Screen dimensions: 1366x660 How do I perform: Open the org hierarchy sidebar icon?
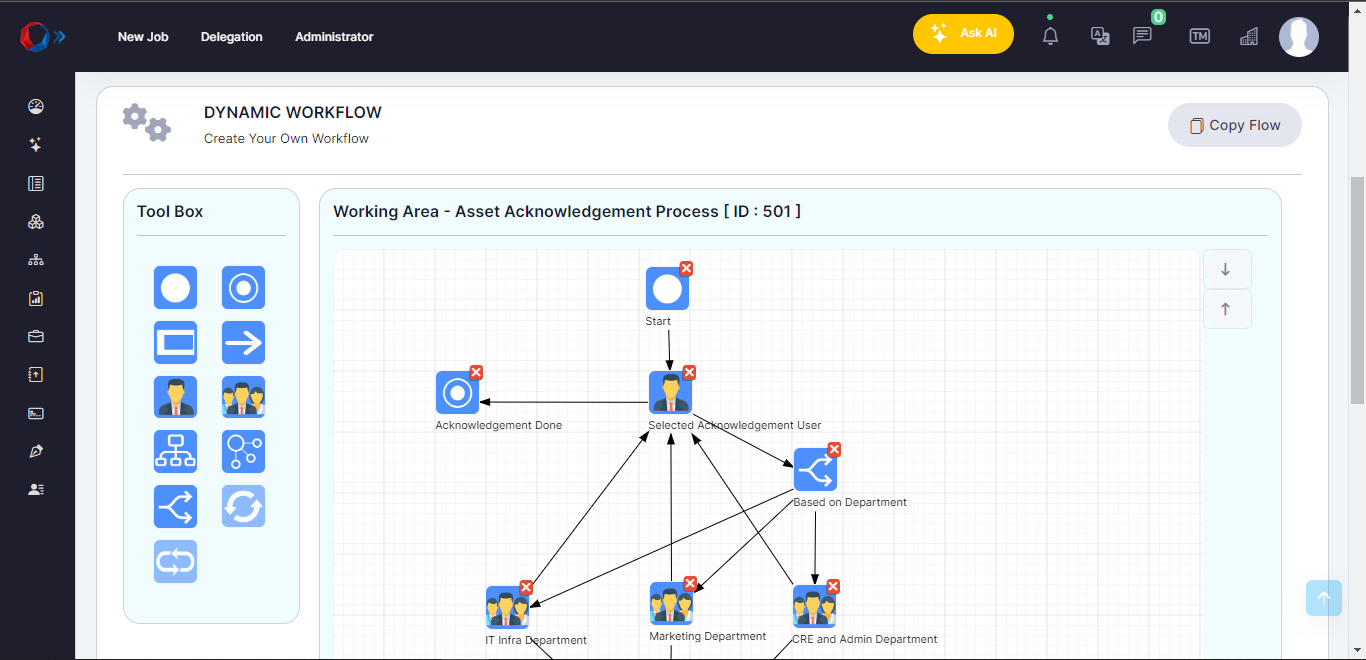pyautogui.click(x=36, y=260)
